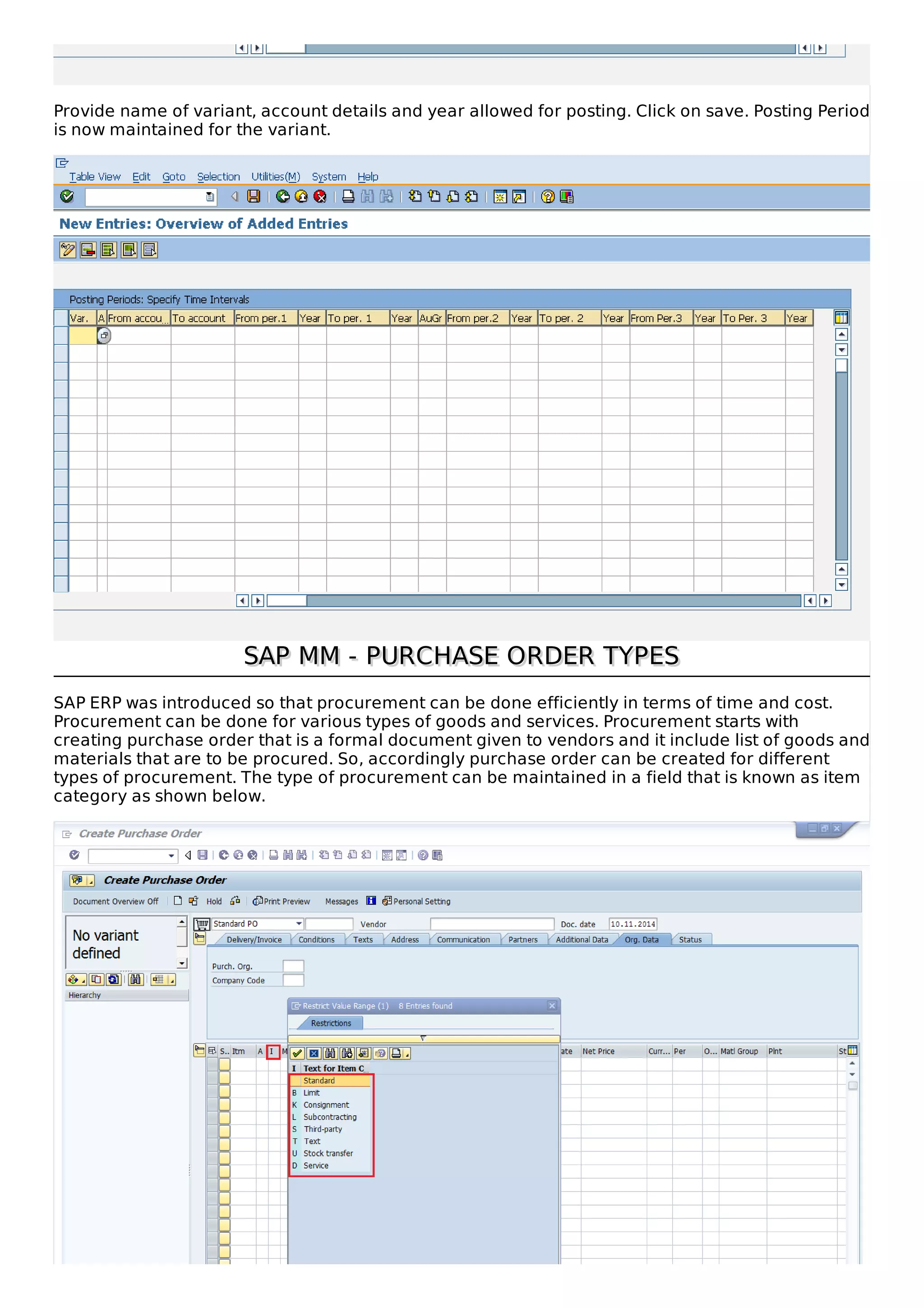Open the Standard PO document type dropdown
This screenshot has height=1308, width=924.
click(298, 923)
